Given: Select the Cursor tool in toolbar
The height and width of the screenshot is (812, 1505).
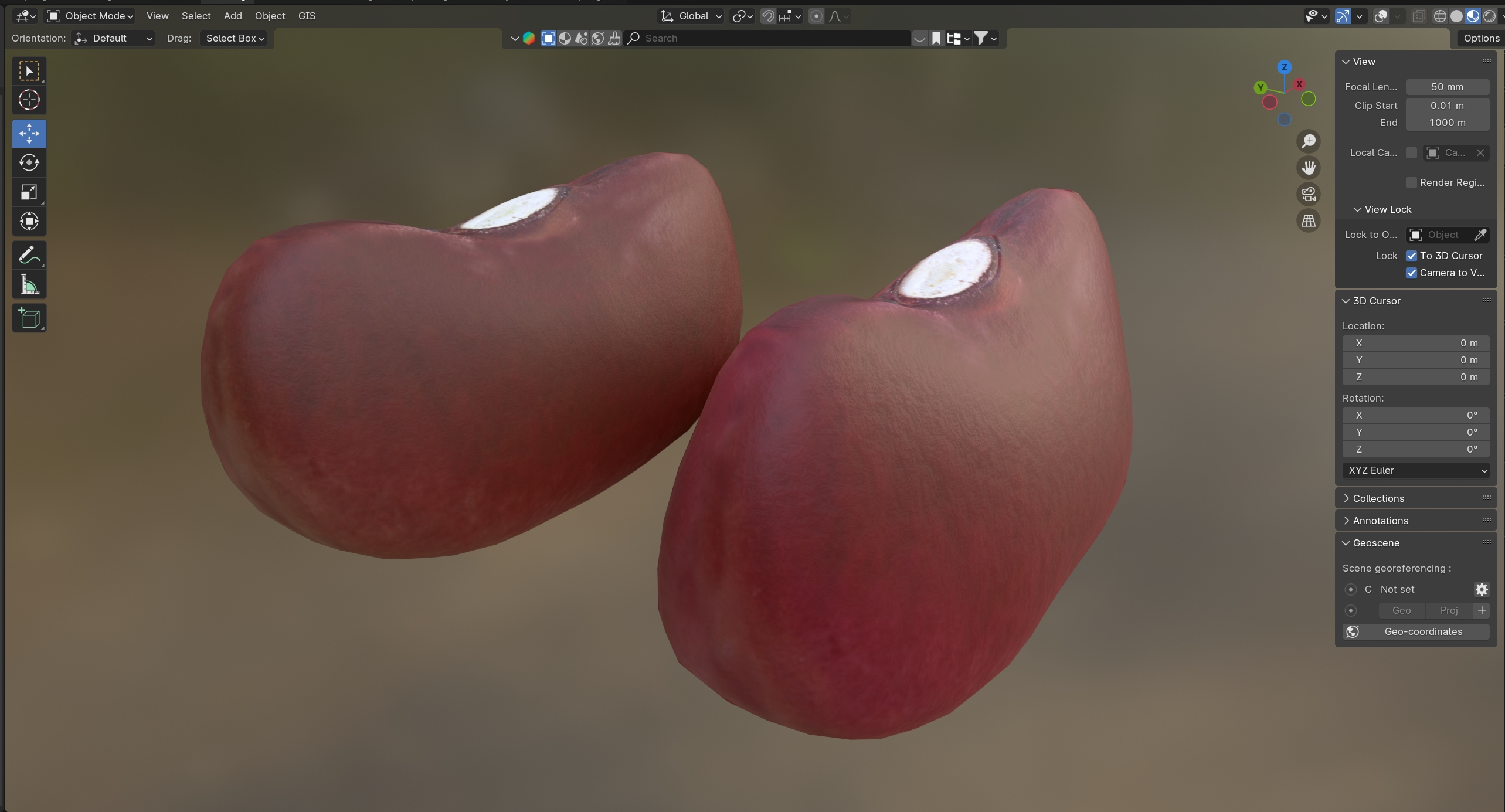Looking at the screenshot, I should (x=29, y=100).
